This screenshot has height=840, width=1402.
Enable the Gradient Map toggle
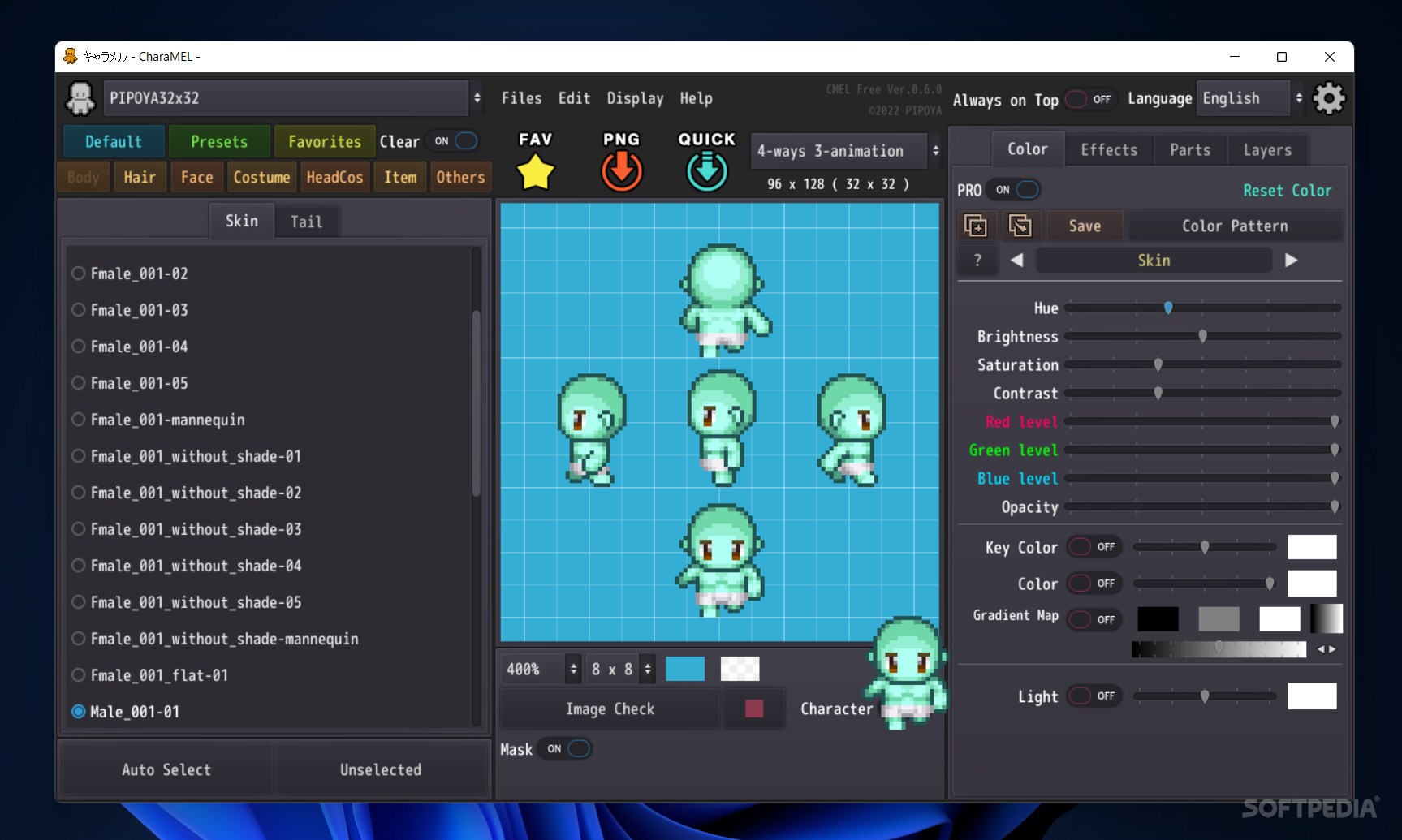(x=1094, y=619)
